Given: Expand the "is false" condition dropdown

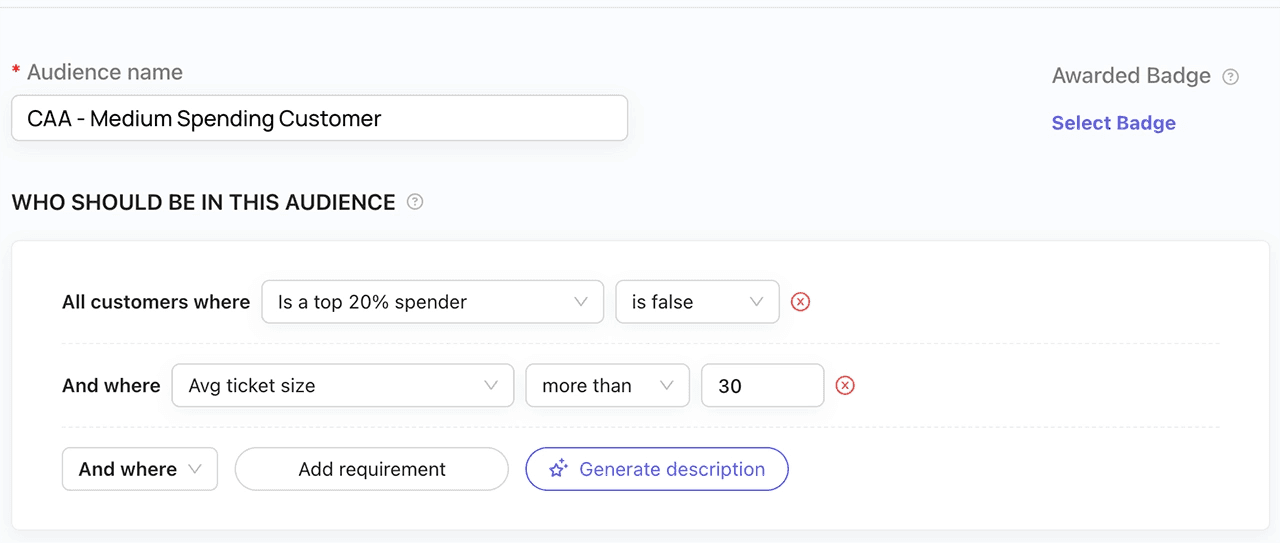Looking at the screenshot, I should 697,302.
